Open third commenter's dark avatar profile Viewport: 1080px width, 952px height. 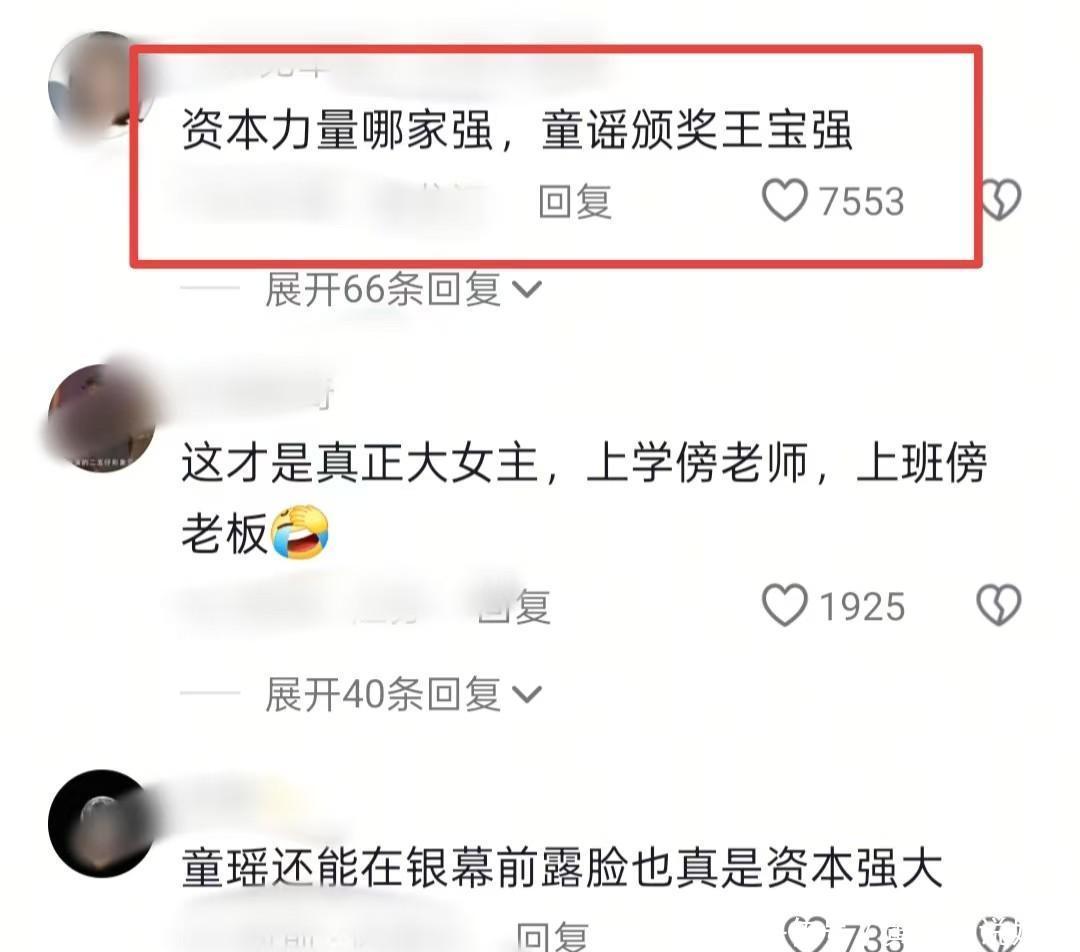point(102,823)
